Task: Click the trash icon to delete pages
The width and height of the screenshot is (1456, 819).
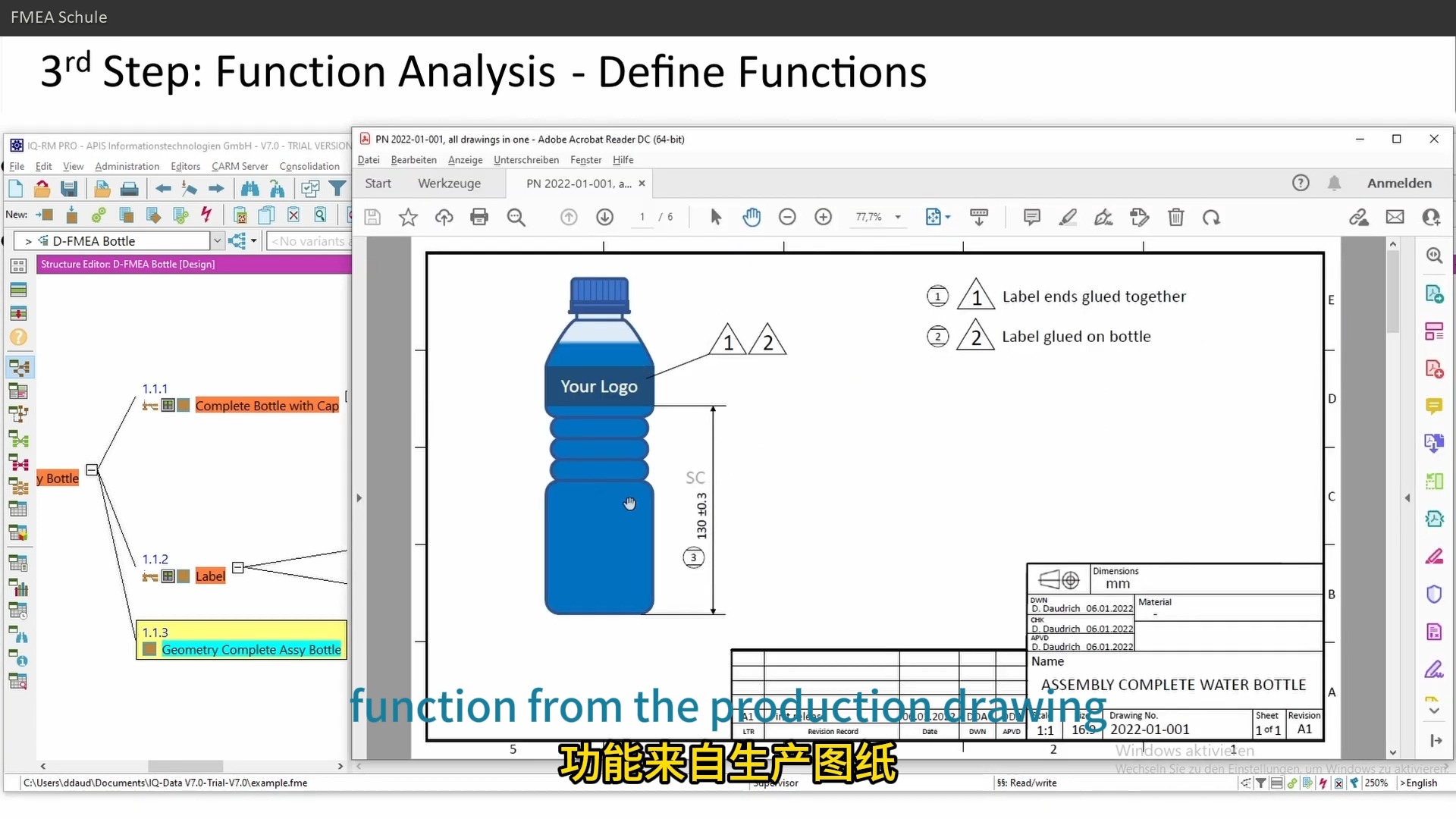Action: click(1176, 217)
